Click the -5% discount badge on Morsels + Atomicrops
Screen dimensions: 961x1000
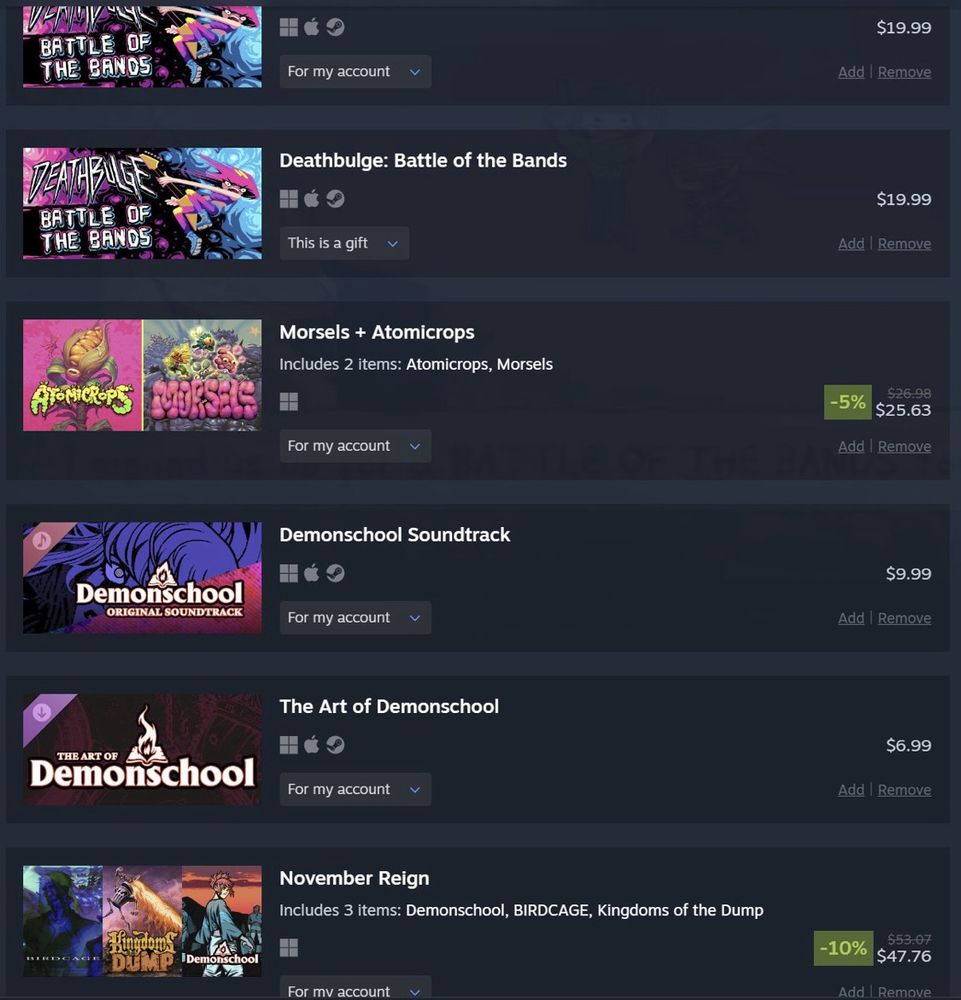pyautogui.click(x=847, y=402)
